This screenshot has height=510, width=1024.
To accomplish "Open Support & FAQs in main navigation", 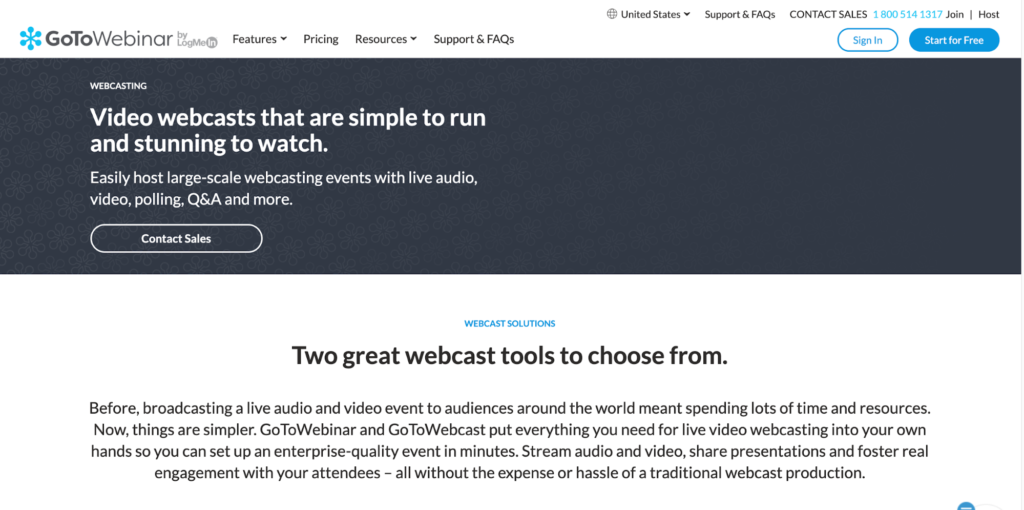I will [473, 39].
